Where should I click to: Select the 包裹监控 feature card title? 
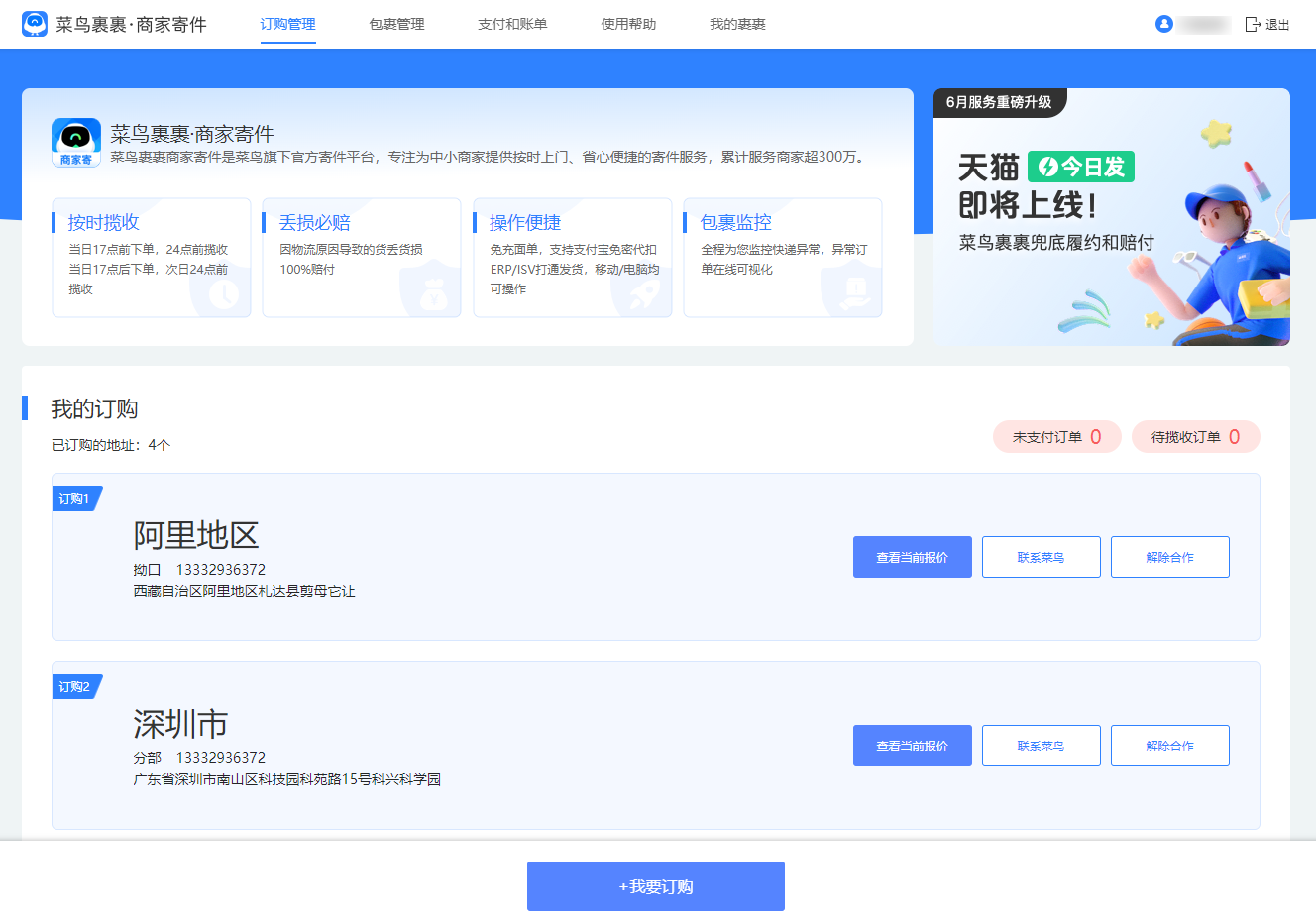coord(735,222)
